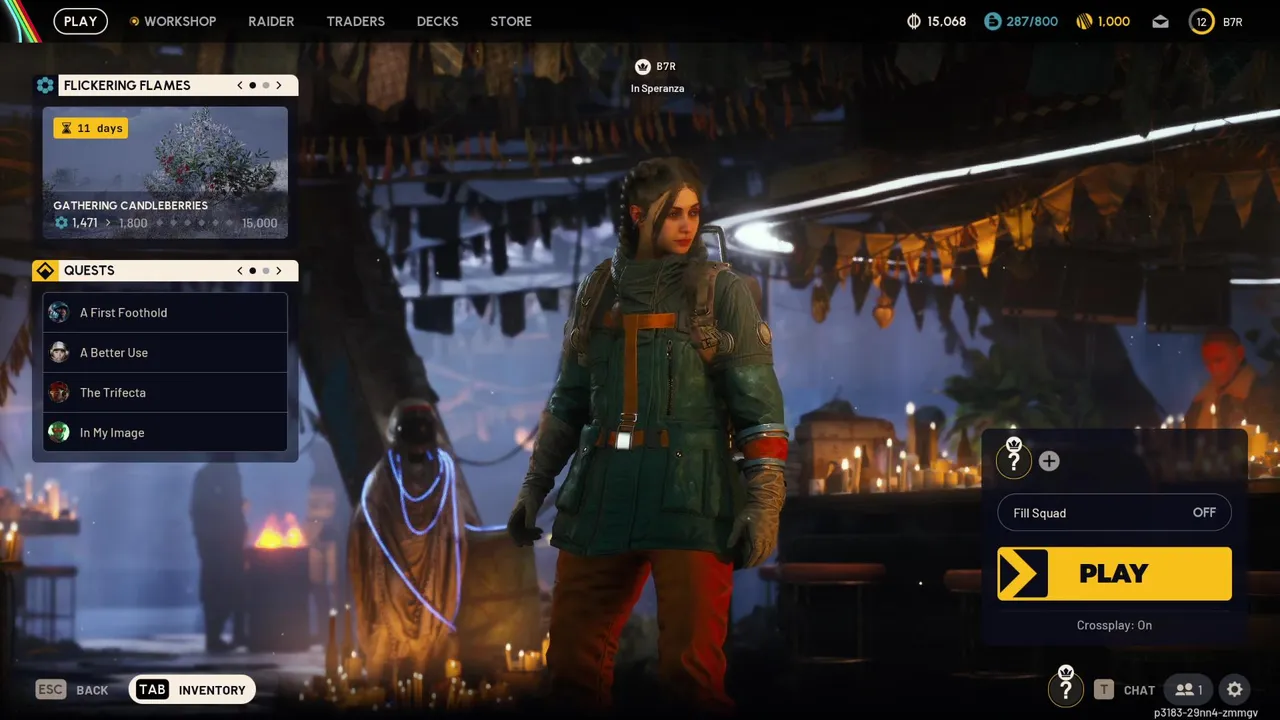This screenshot has height=720, width=1280.
Task: Click the Flickering Flames second page dot
Action: click(265, 85)
